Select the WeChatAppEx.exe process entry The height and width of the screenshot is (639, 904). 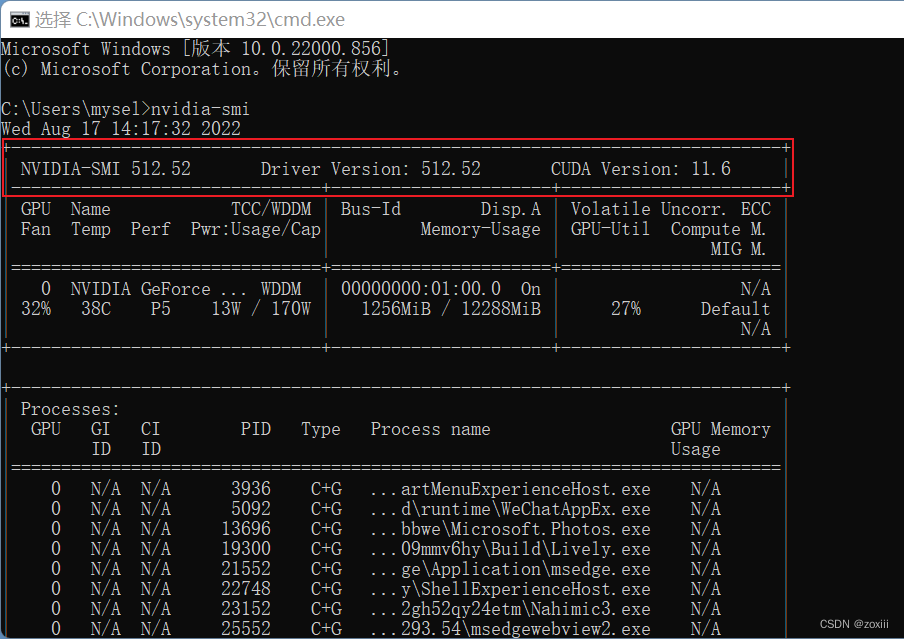pos(510,509)
